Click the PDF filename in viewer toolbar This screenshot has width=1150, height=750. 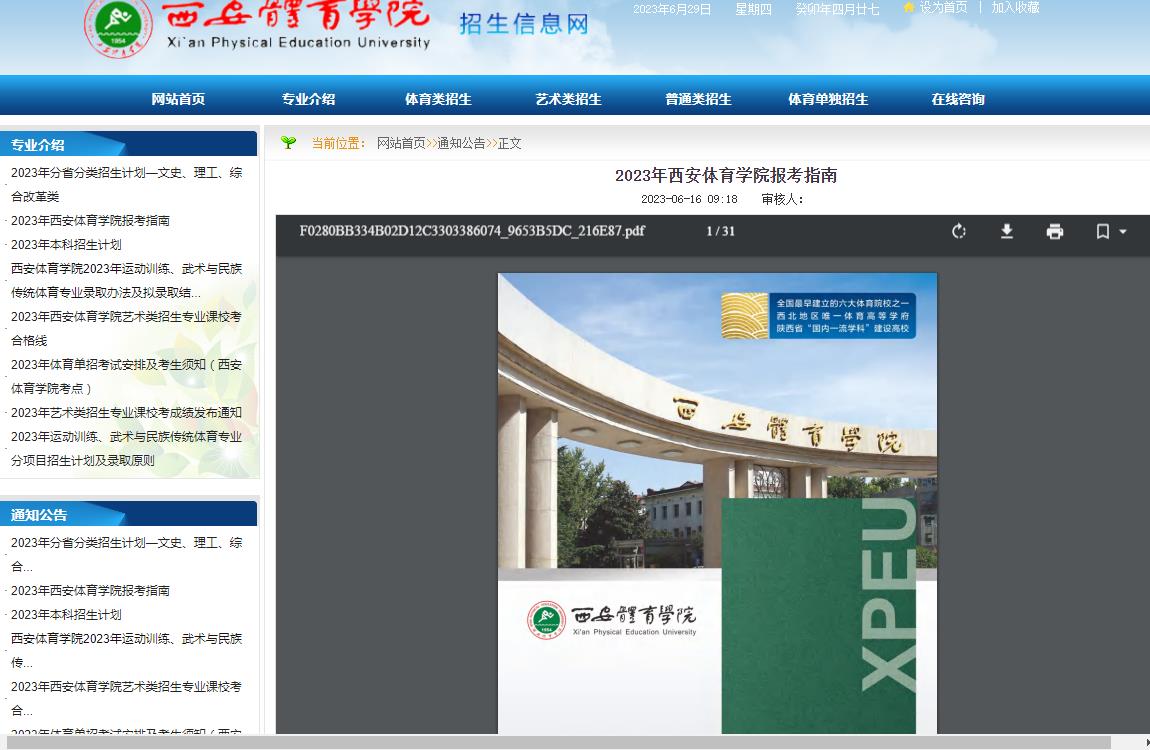472,231
